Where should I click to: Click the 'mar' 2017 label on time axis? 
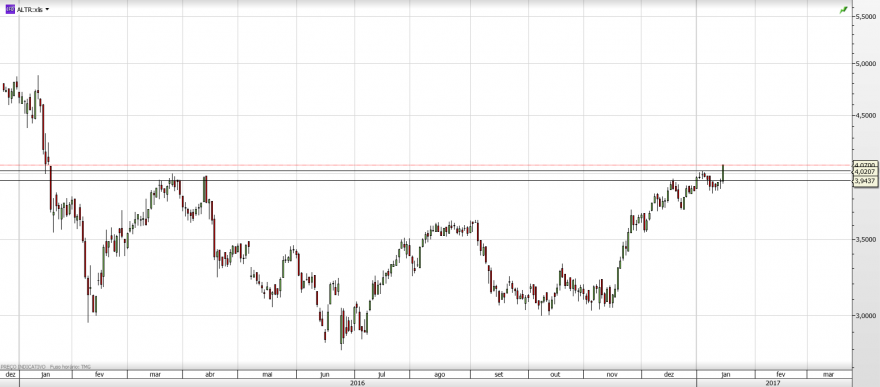828,374
